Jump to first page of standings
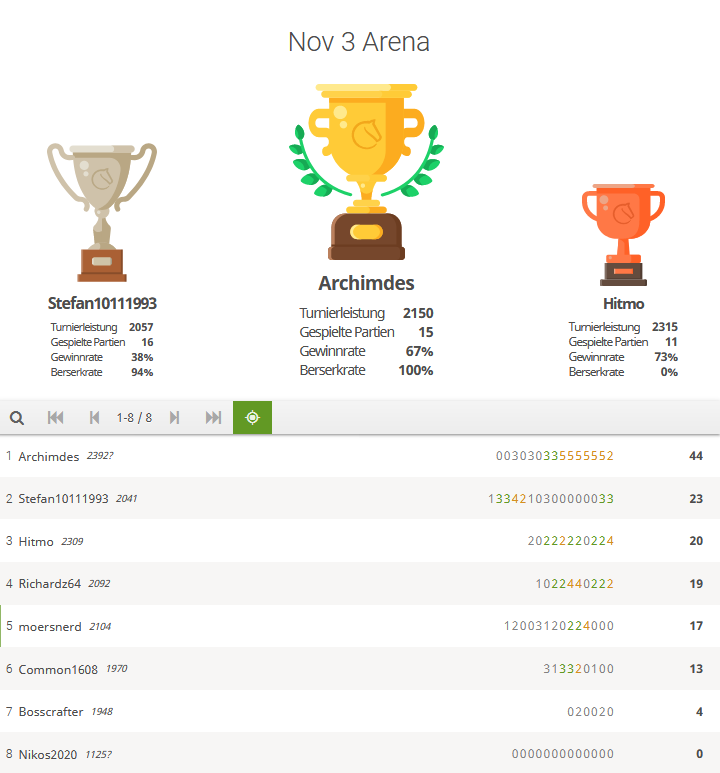This screenshot has height=773, width=720. pos(55,418)
